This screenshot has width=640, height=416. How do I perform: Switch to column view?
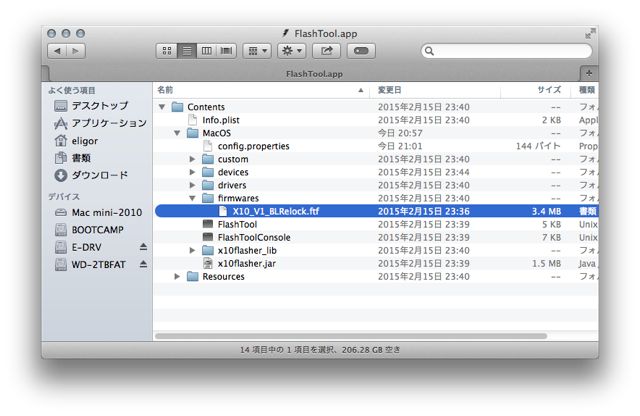pyautogui.click(x=207, y=51)
